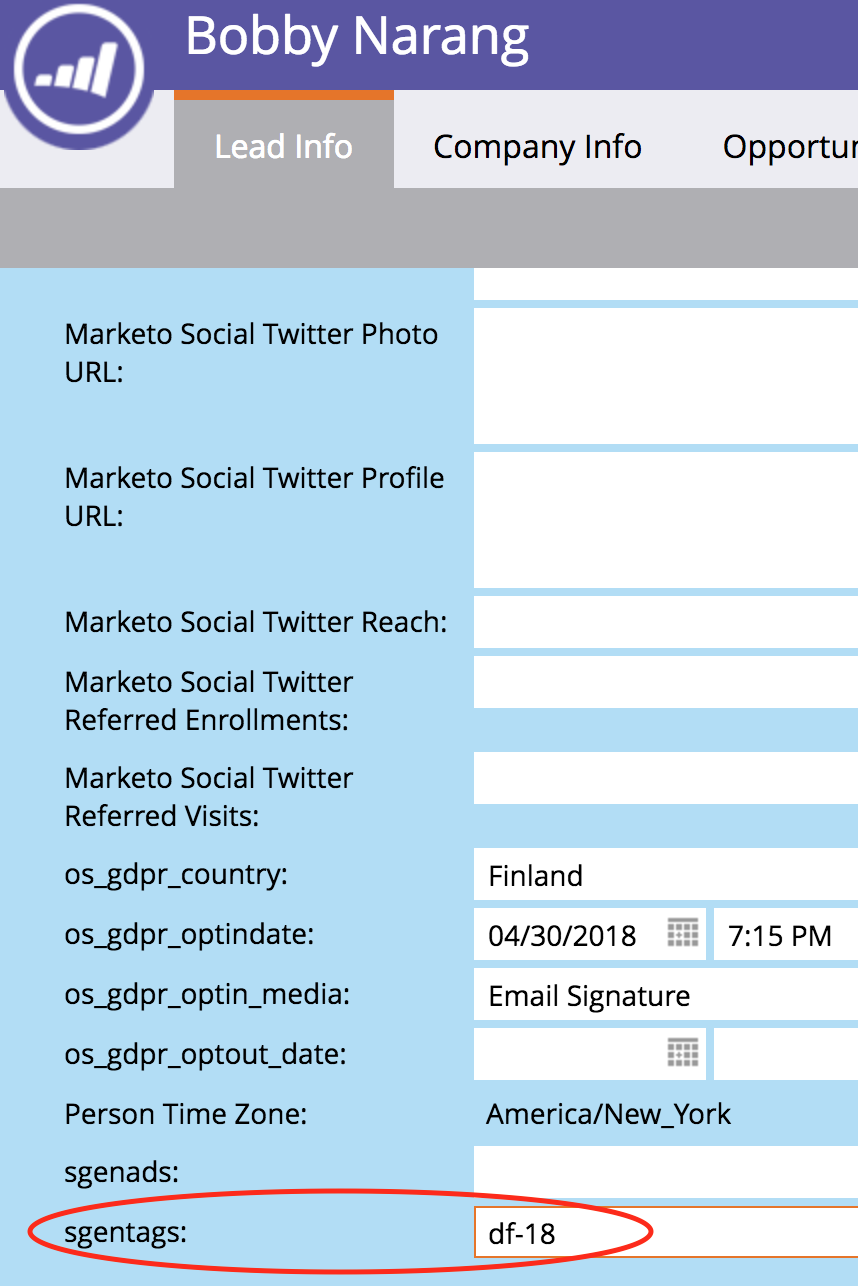The image size is (858, 1286).
Task: Click the Marketo logo icon
Action: tap(78, 72)
